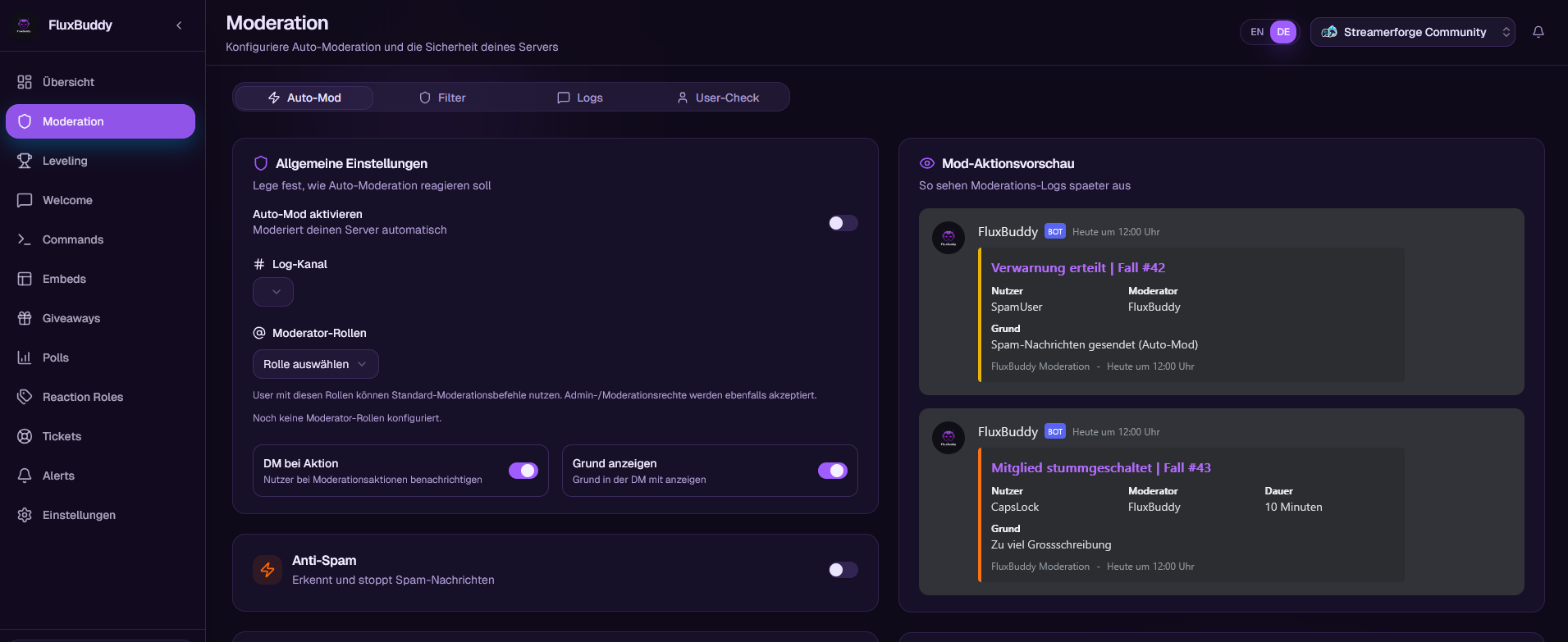Click the 10 Minuten duration value
1568x642 pixels.
click(1293, 507)
